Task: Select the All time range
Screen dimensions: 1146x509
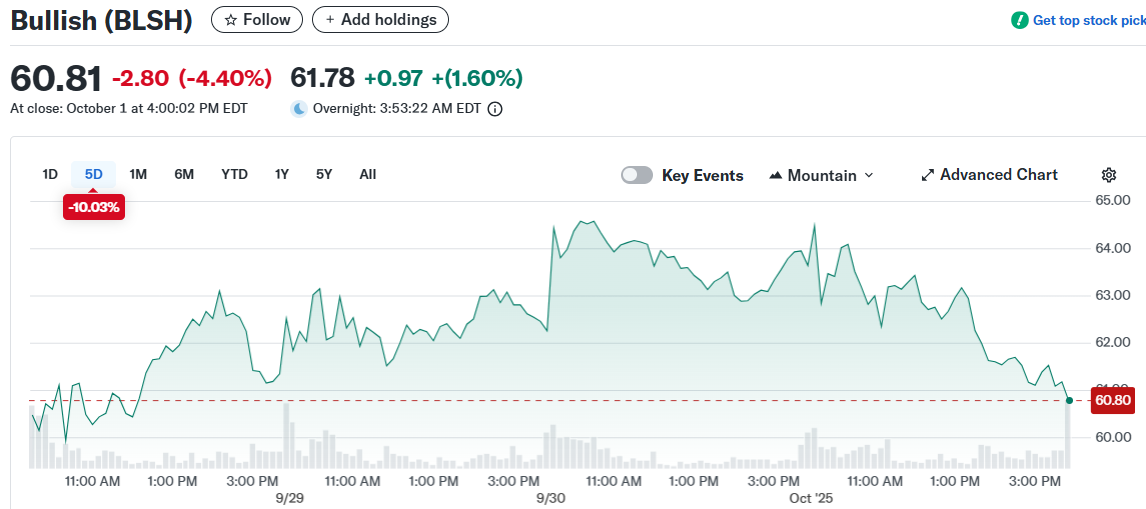Action: 368,174
